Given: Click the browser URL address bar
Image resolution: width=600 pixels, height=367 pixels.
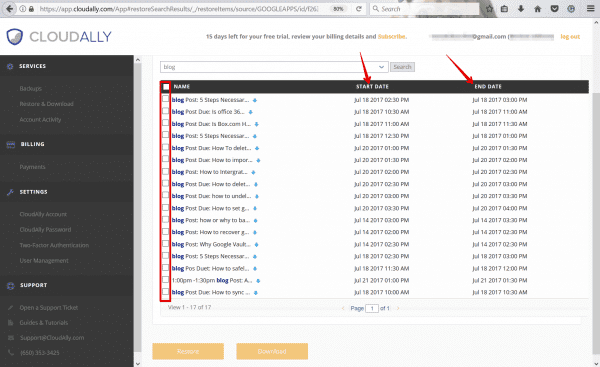Looking at the screenshot, I should (178, 9).
